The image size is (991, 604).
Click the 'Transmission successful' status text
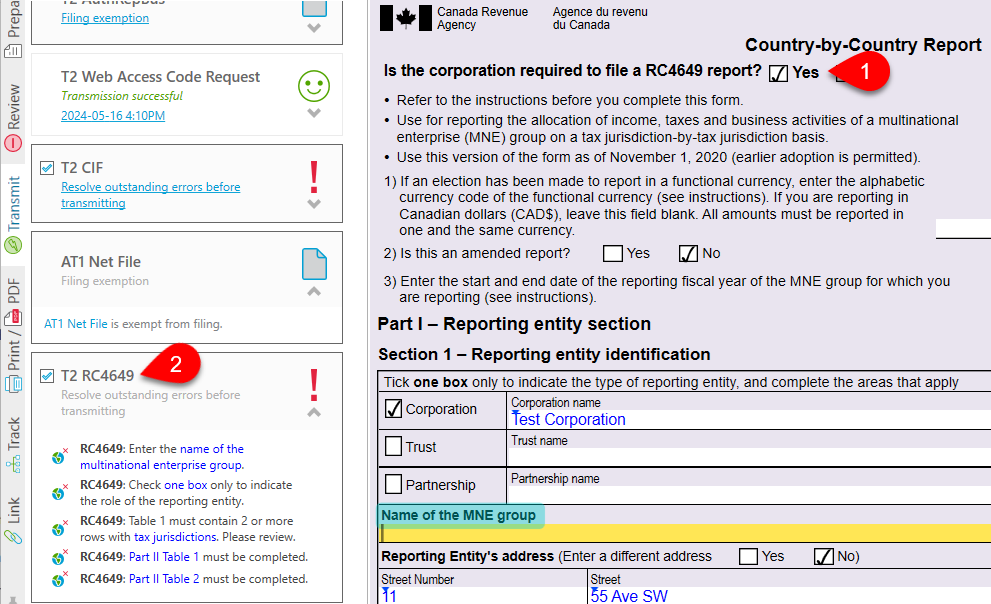pos(122,96)
